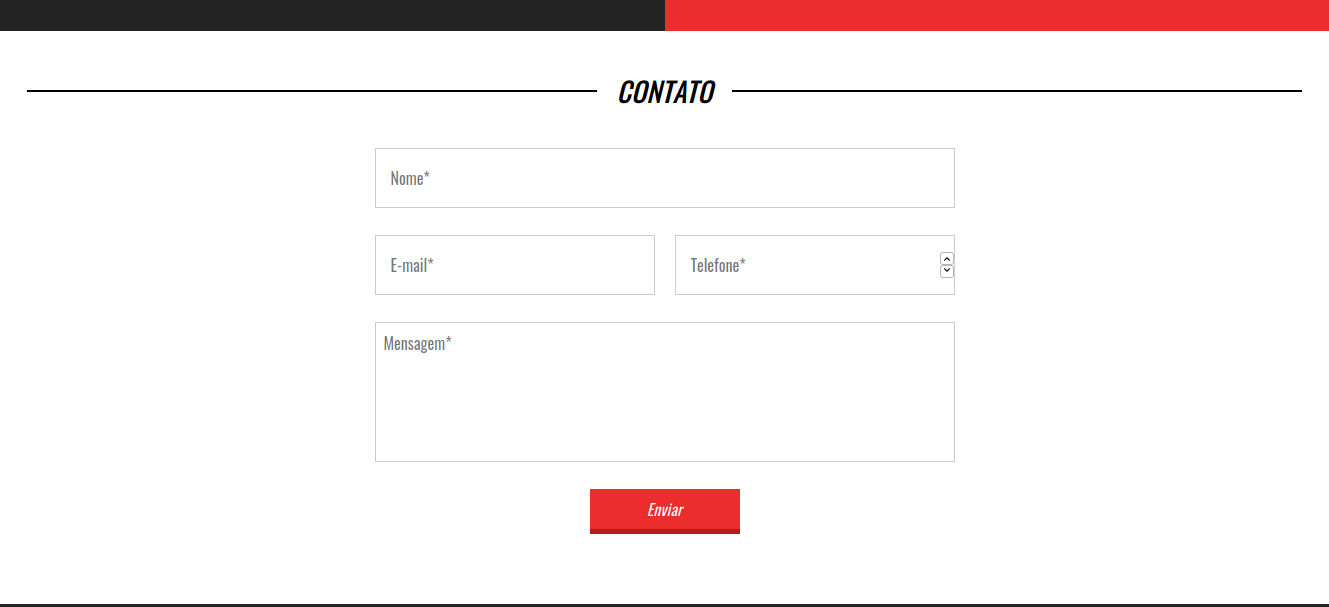
Task: Click the Telefone field's increment arrow
Action: pyautogui.click(x=947, y=259)
